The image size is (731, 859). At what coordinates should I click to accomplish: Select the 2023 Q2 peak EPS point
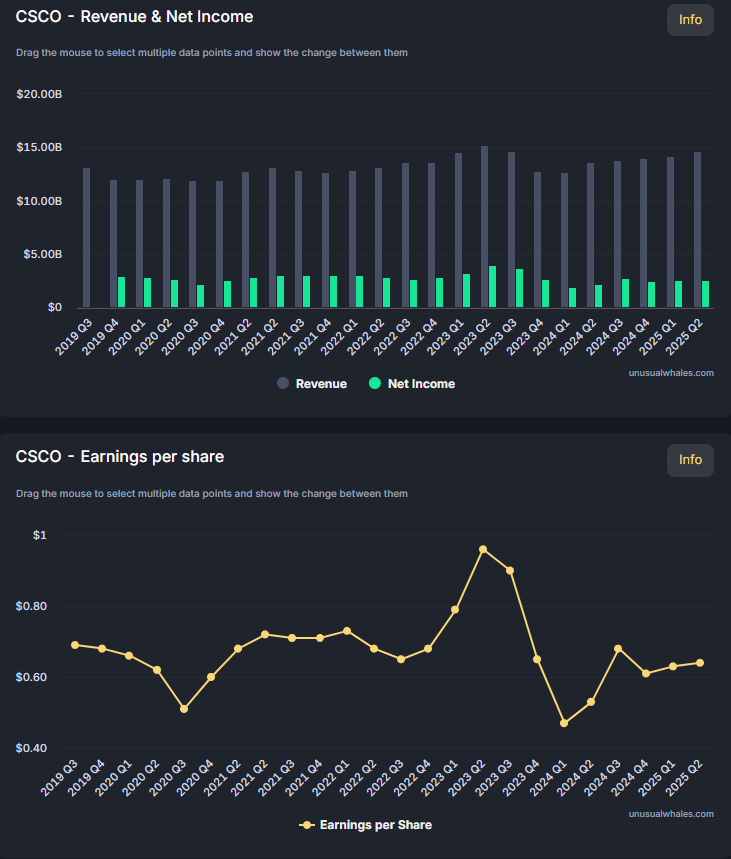click(x=483, y=549)
